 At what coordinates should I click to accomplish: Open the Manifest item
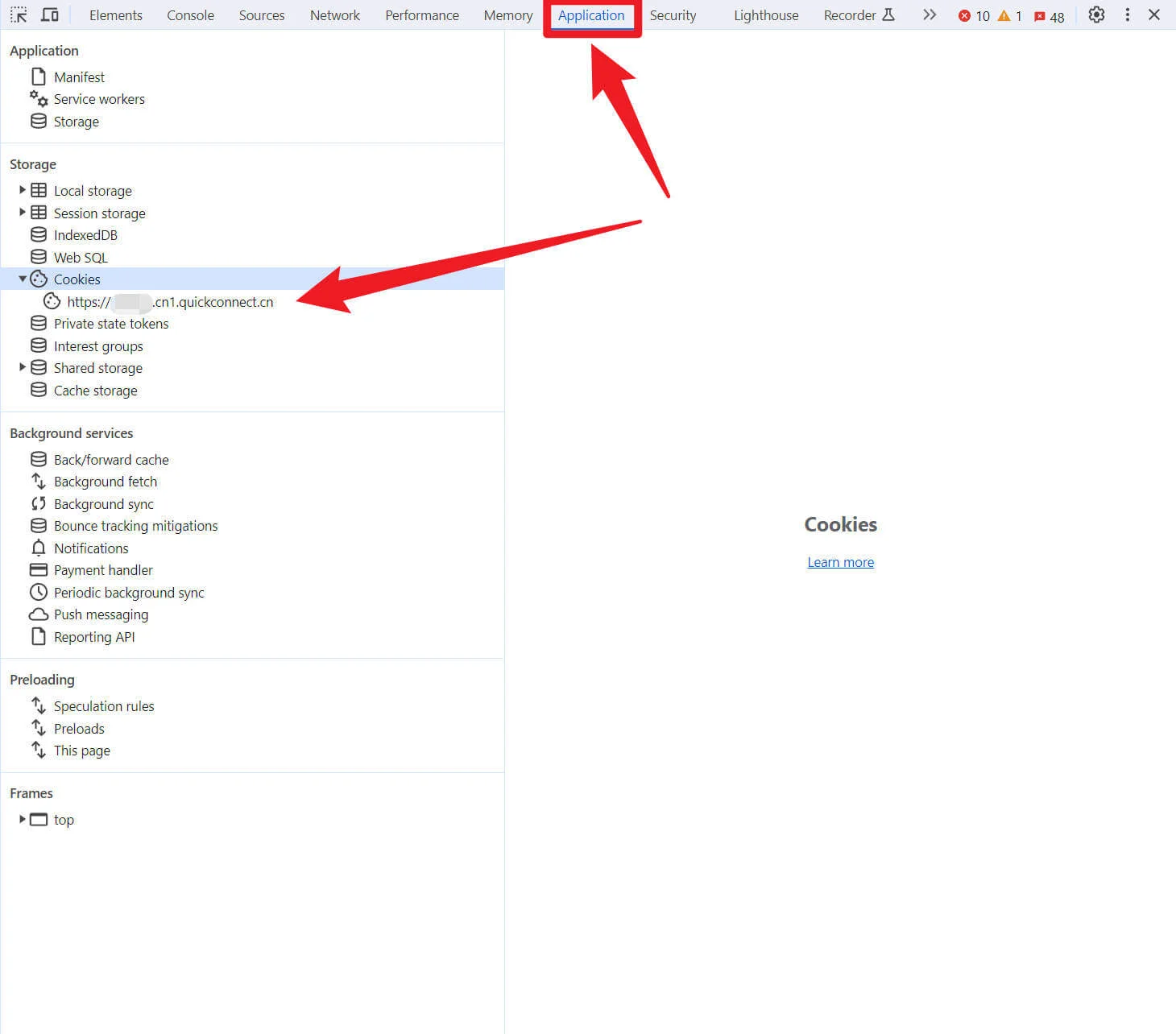tap(79, 77)
